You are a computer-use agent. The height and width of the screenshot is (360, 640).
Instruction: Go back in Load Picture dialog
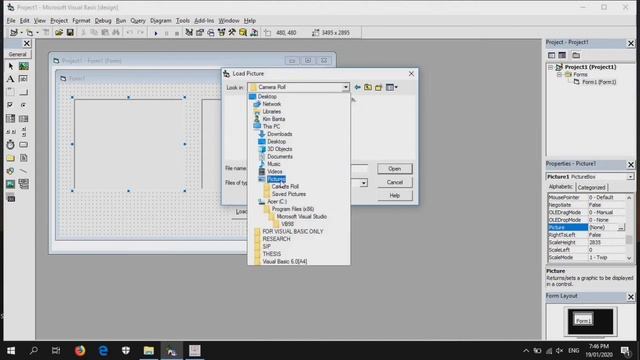tap(358, 87)
